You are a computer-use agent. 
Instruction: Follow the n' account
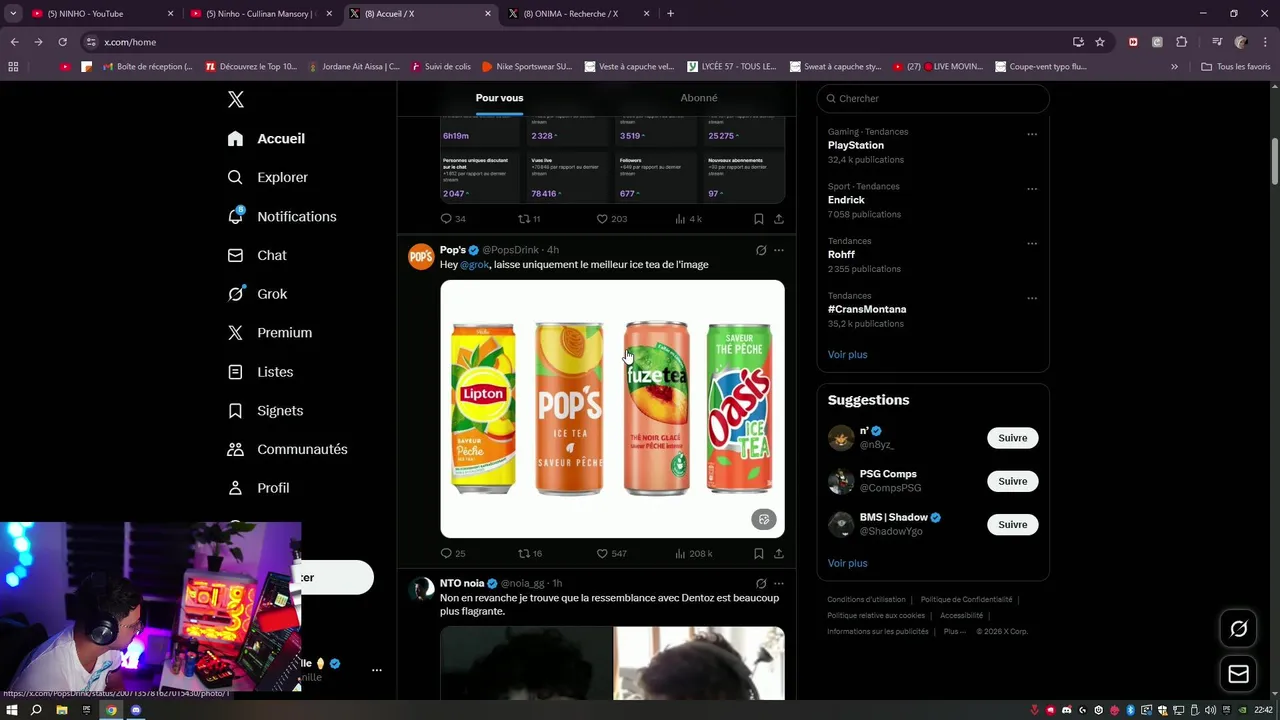[x=1012, y=438]
